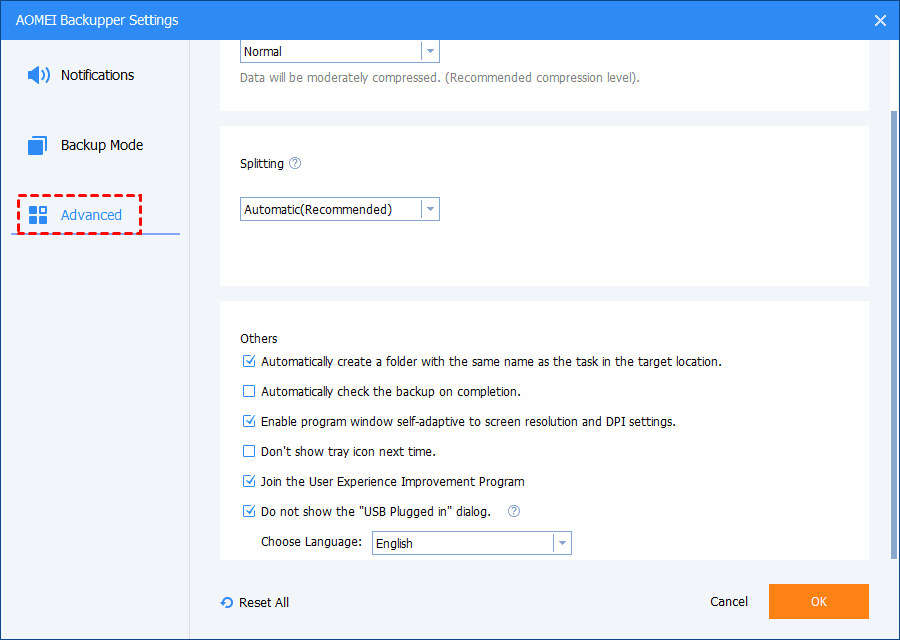
Task: Enable automatically check backup on completion
Action: pos(249,391)
